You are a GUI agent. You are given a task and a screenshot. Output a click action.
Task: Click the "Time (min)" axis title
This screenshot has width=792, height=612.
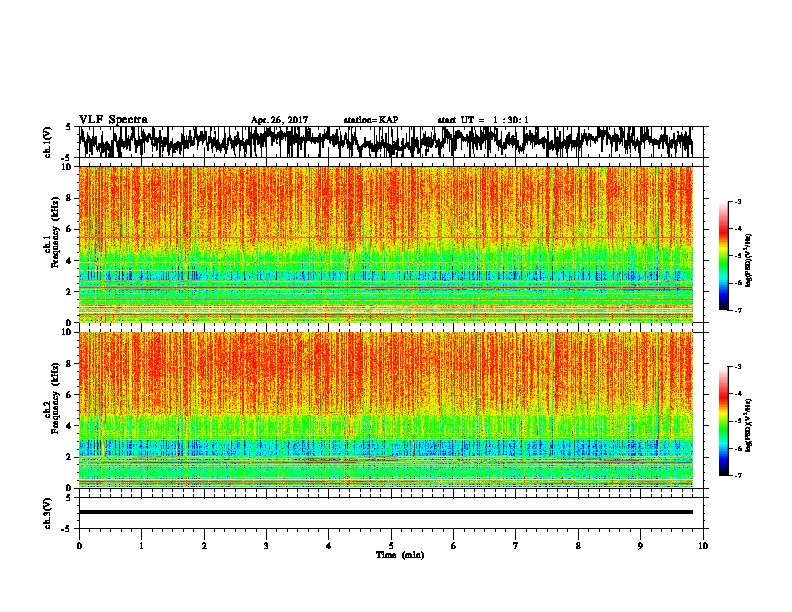(x=400, y=555)
